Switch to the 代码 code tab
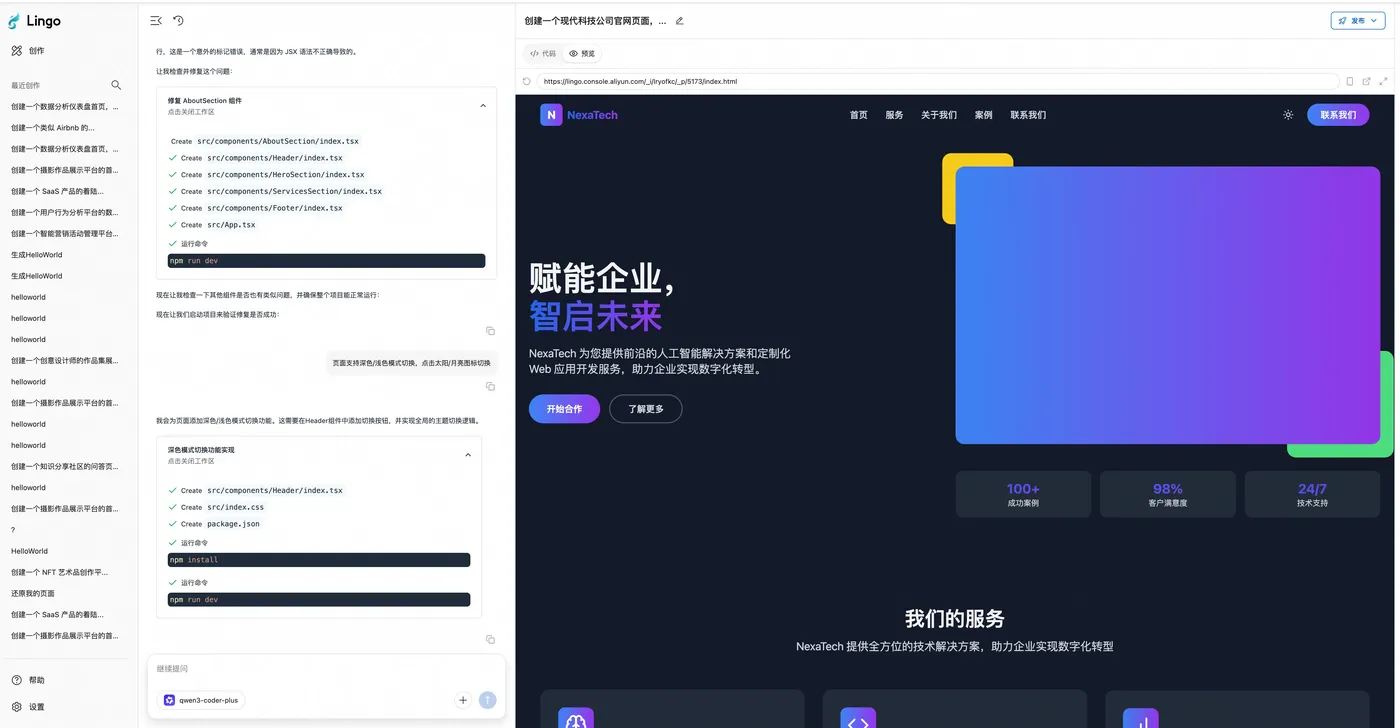This screenshot has height=728, width=1400. [x=543, y=54]
